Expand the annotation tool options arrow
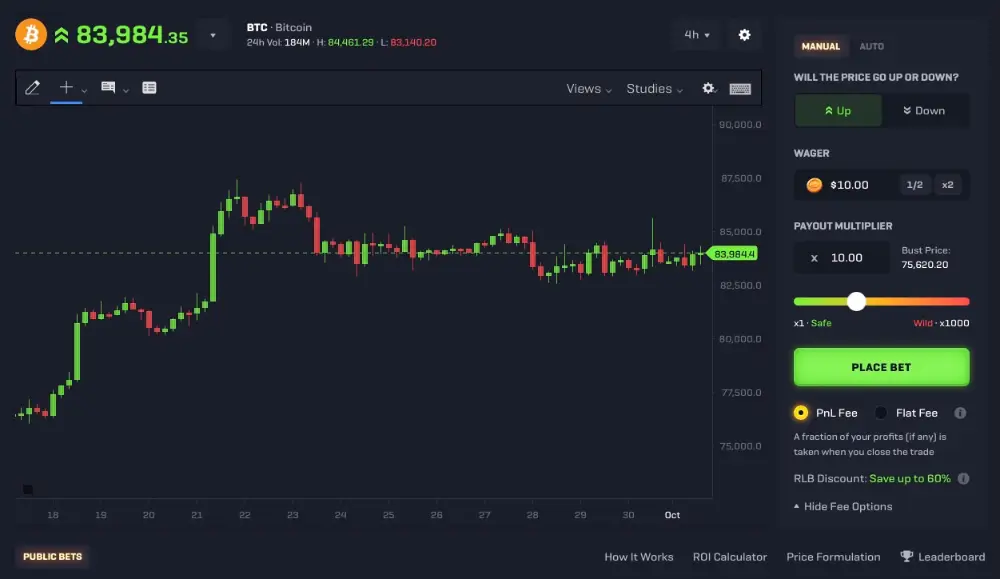 tap(126, 91)
